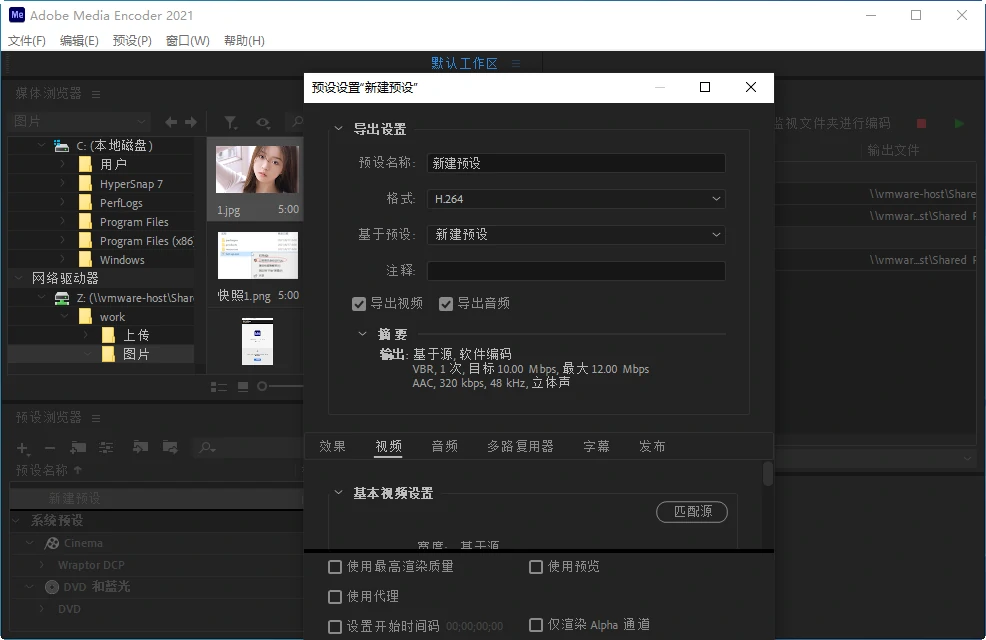Select the 1.jpg thumbnail
The width and height of the screenshot is (986, 640).
click(257, 170)
